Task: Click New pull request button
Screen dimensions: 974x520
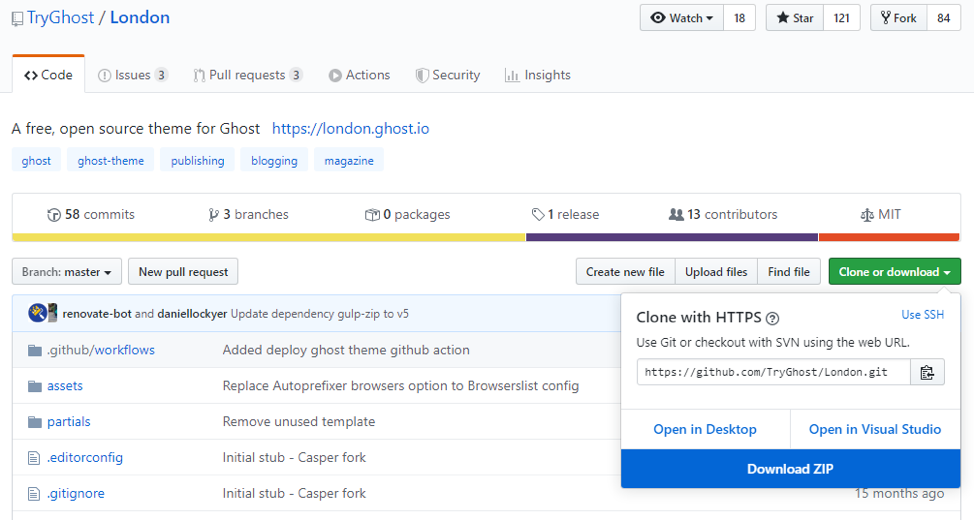Action: point(183,272)
